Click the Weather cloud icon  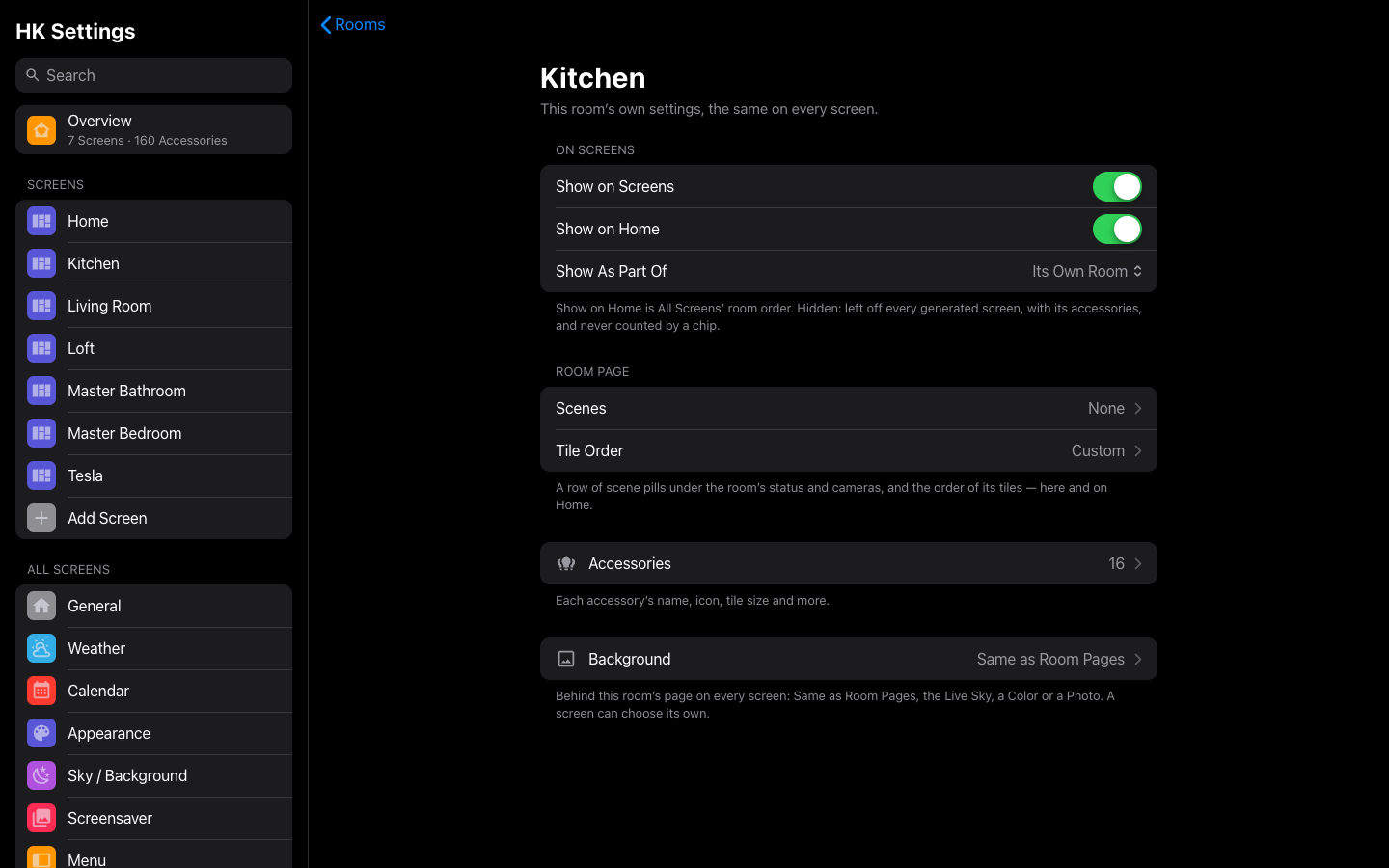click(x=41, y=648)
